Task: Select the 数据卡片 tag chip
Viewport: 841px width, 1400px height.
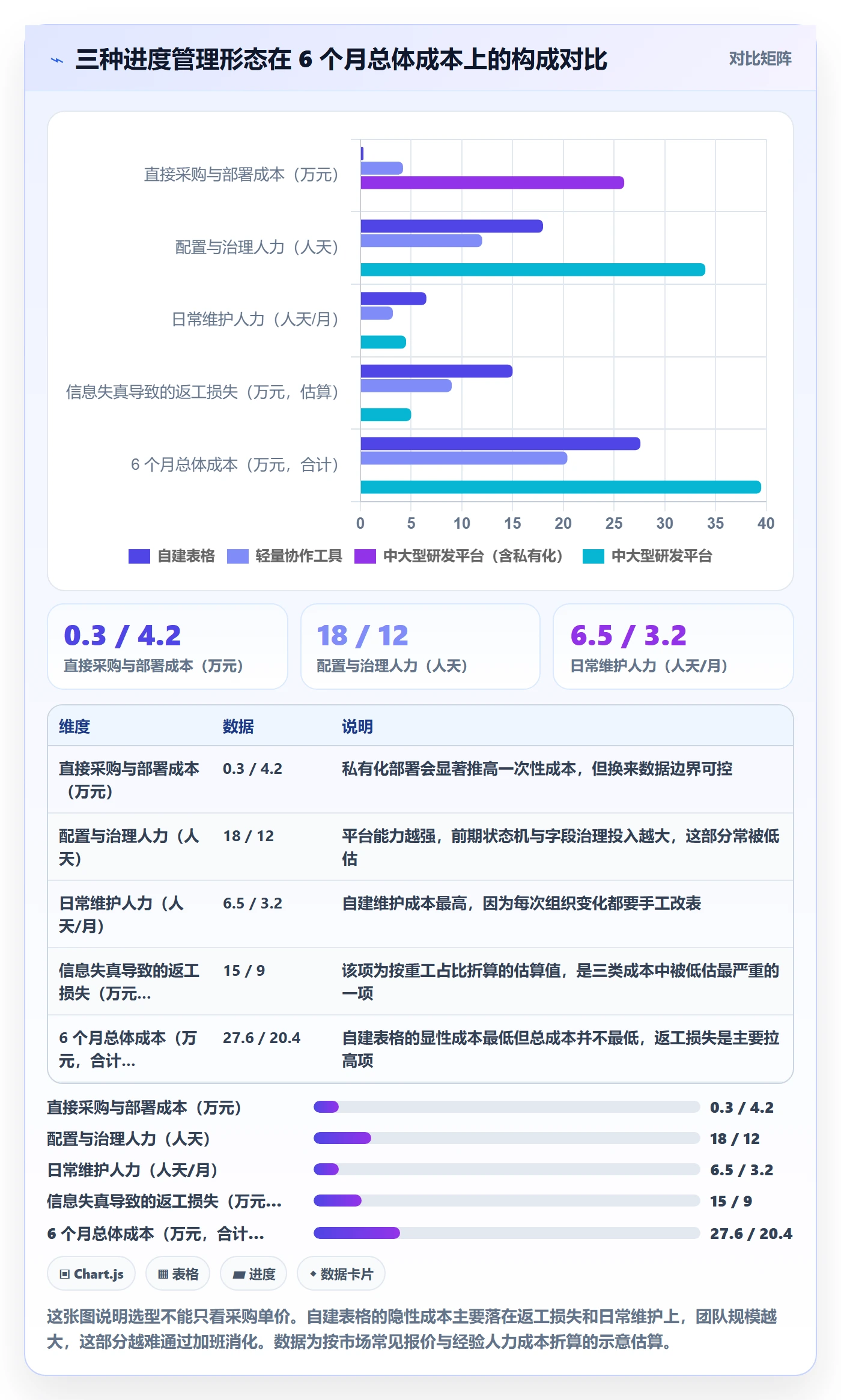Action: click(341, 1274)
